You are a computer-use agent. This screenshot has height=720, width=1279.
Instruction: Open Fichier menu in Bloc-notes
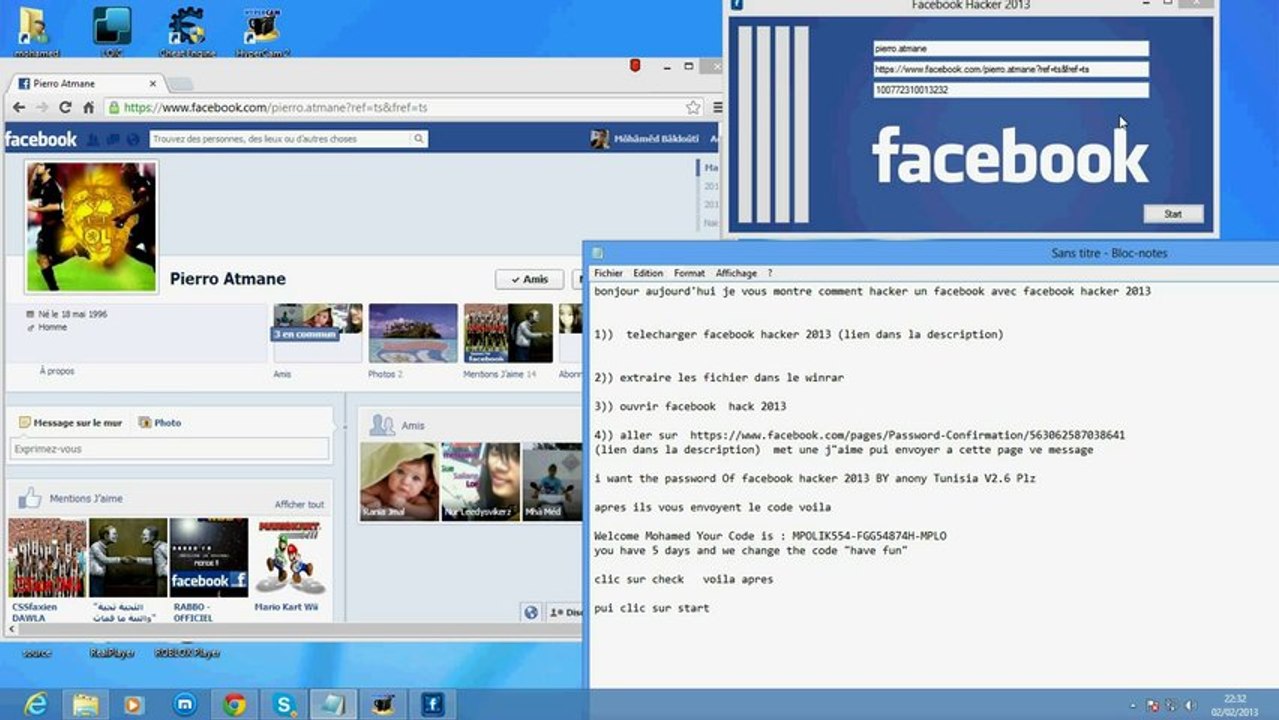(608, 273)
